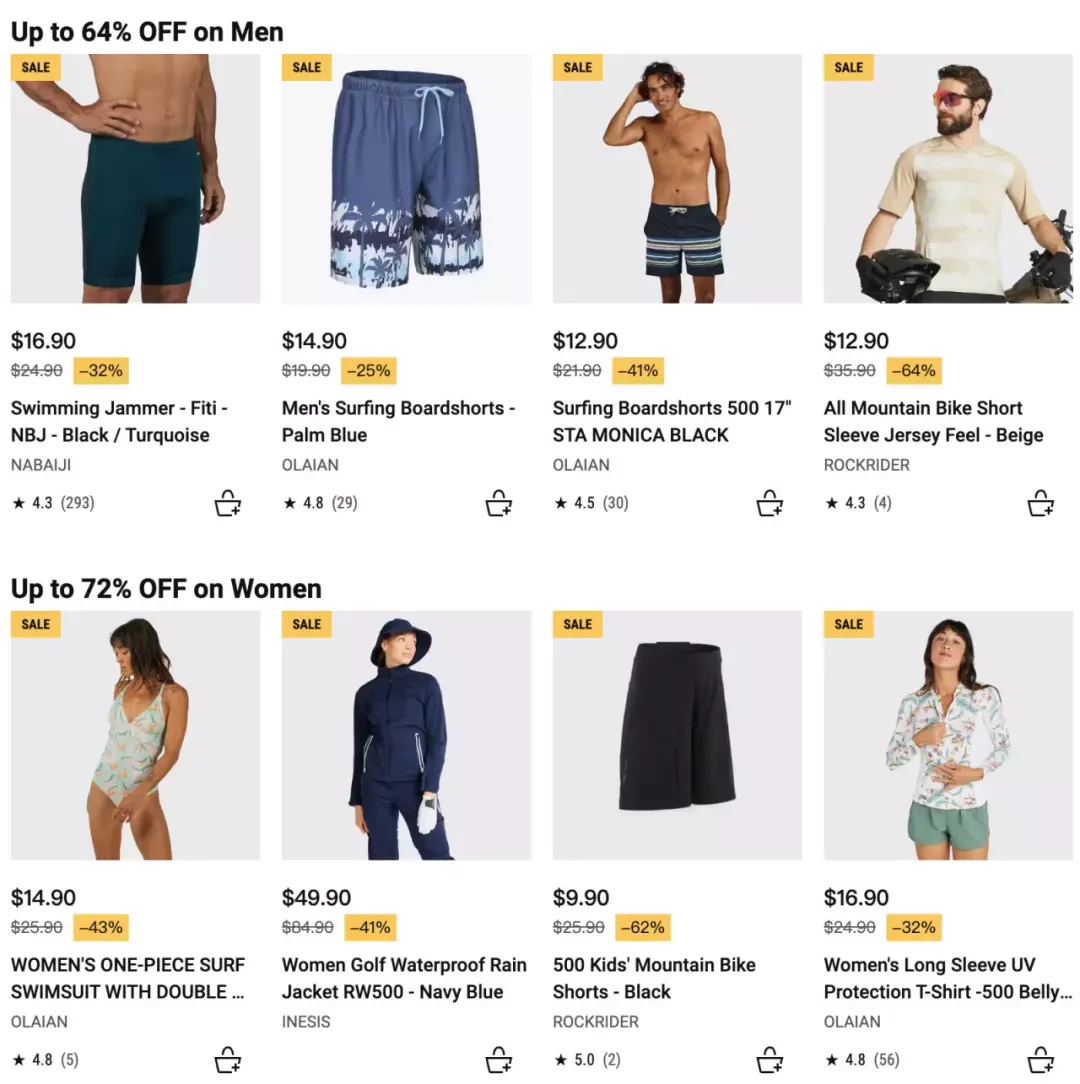This screenshot has height=1084, width=1080.
Task: Open Swimming Jammer Fiti product image
Action: coord(136,178)
